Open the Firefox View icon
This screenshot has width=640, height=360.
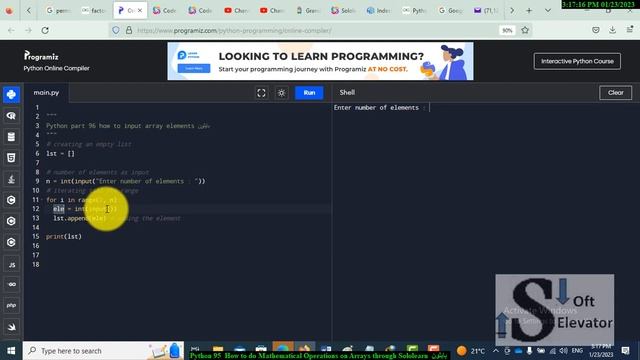(9, 11)
